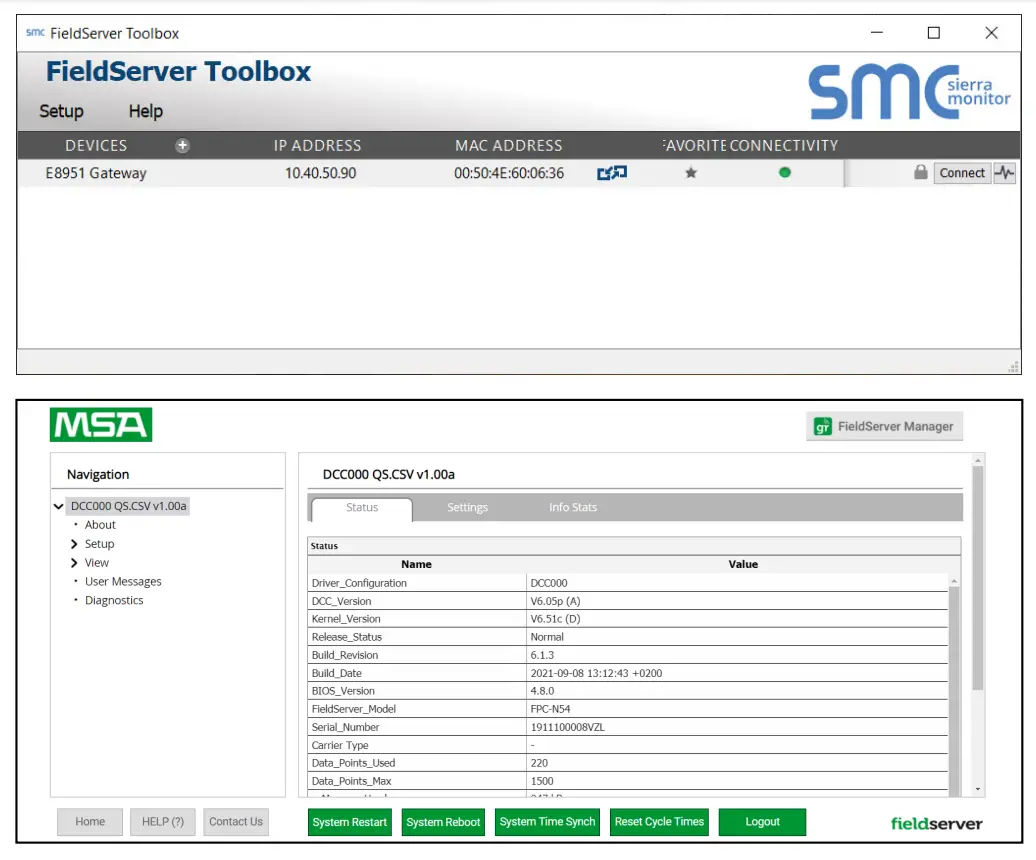Switch to the Settings tab
The height and width of the screenshot is (860, 1036).
[x=467, y=507]
